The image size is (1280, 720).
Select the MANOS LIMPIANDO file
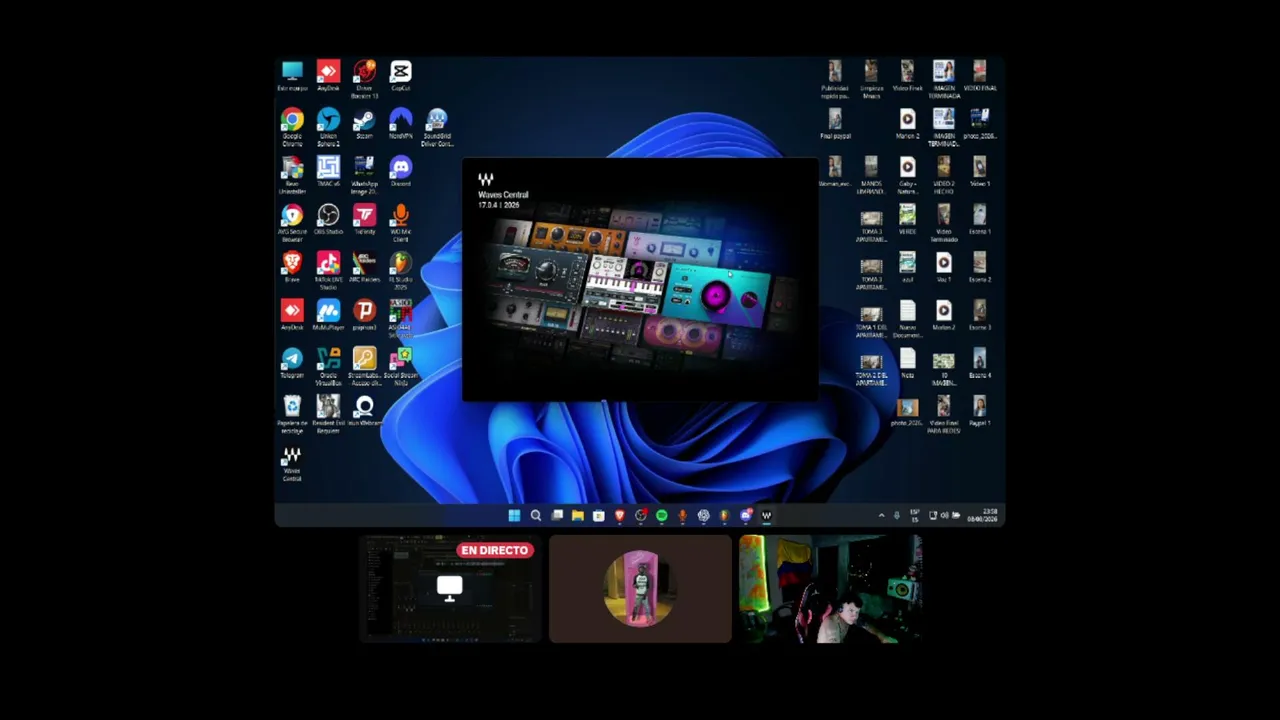coord(871,175)
